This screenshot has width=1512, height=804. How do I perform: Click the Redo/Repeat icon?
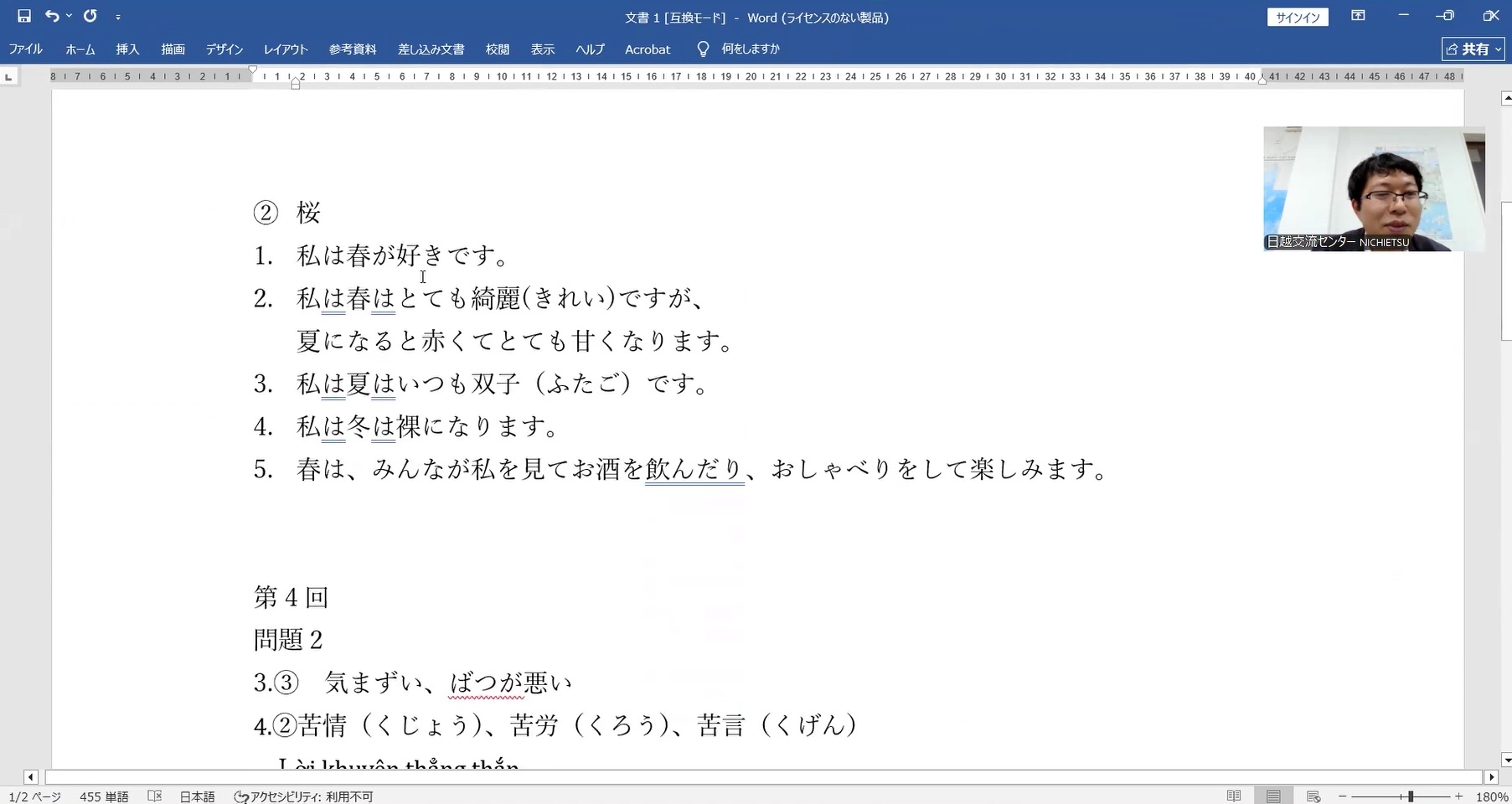click(x=90, y=16)
